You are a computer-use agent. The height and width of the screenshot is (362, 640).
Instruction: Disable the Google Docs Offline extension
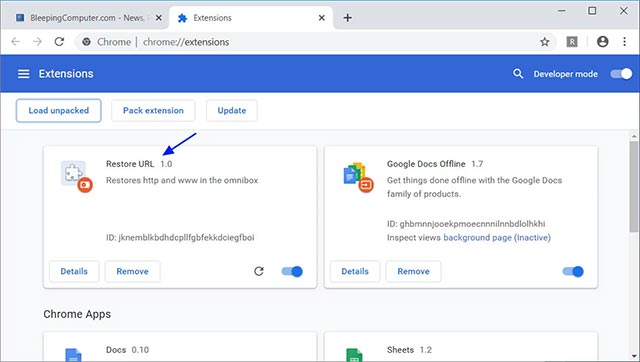click(x=573, y=271)
